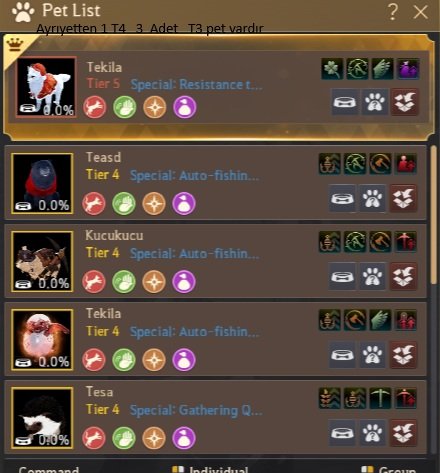440x473 pixels.
Task: Click the feed bowl icon for Tier 5 Tekila
Action: 345,102
